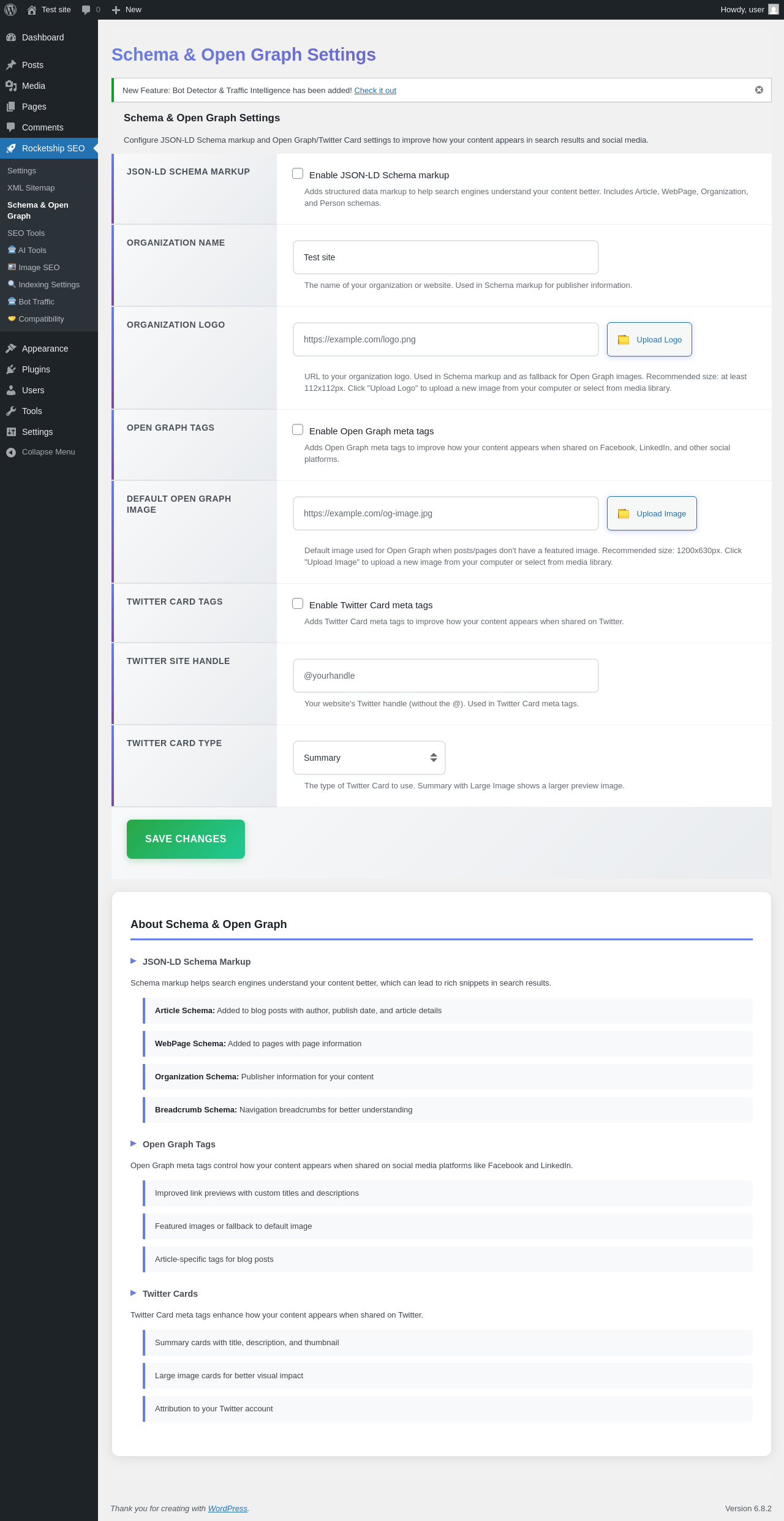This screenshot has width=784, height=1521.
Task: Go to Bot Traffic submenu page
Action: point(36,302)
